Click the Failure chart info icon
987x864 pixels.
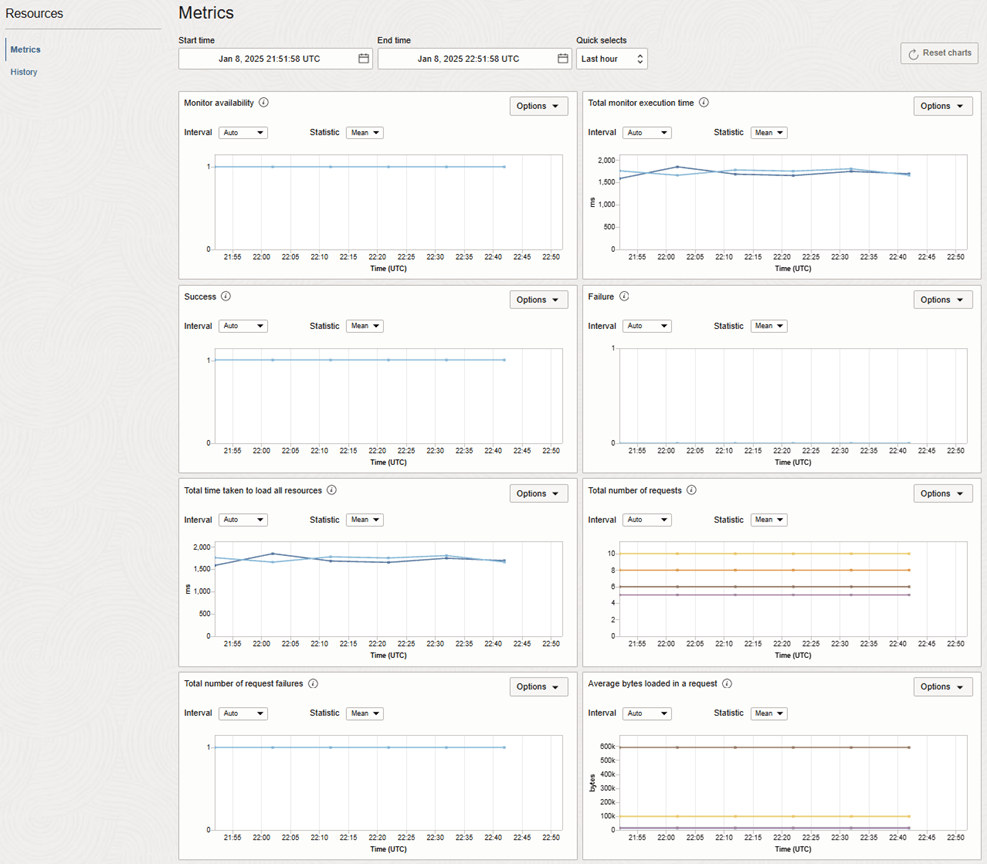click(x=624, y=296)
